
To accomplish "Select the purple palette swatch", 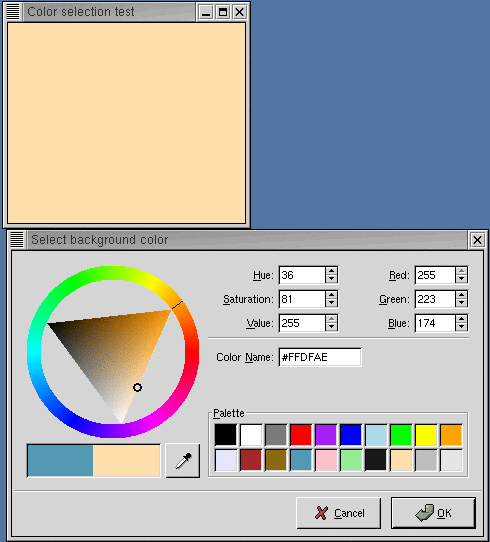I will coord(326,435).
